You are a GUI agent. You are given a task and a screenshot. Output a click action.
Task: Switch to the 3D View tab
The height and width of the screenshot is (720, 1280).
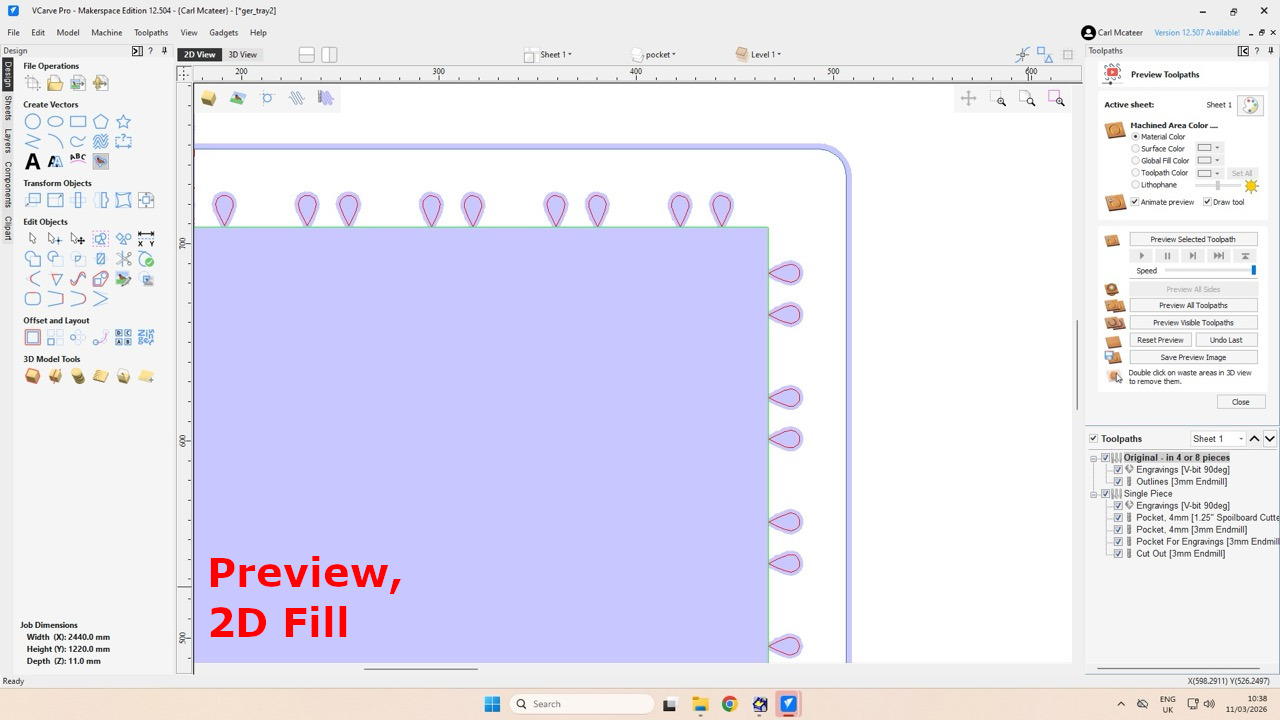pos(242,54)
